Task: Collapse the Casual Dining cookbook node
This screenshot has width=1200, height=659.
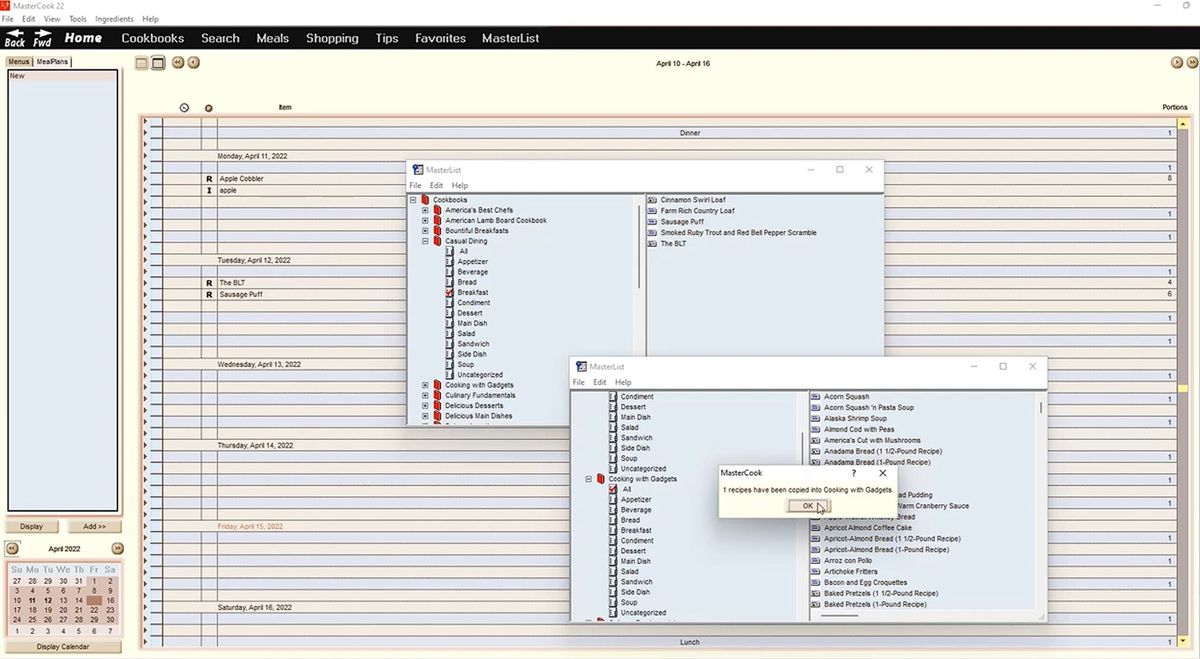Action: 425,241
